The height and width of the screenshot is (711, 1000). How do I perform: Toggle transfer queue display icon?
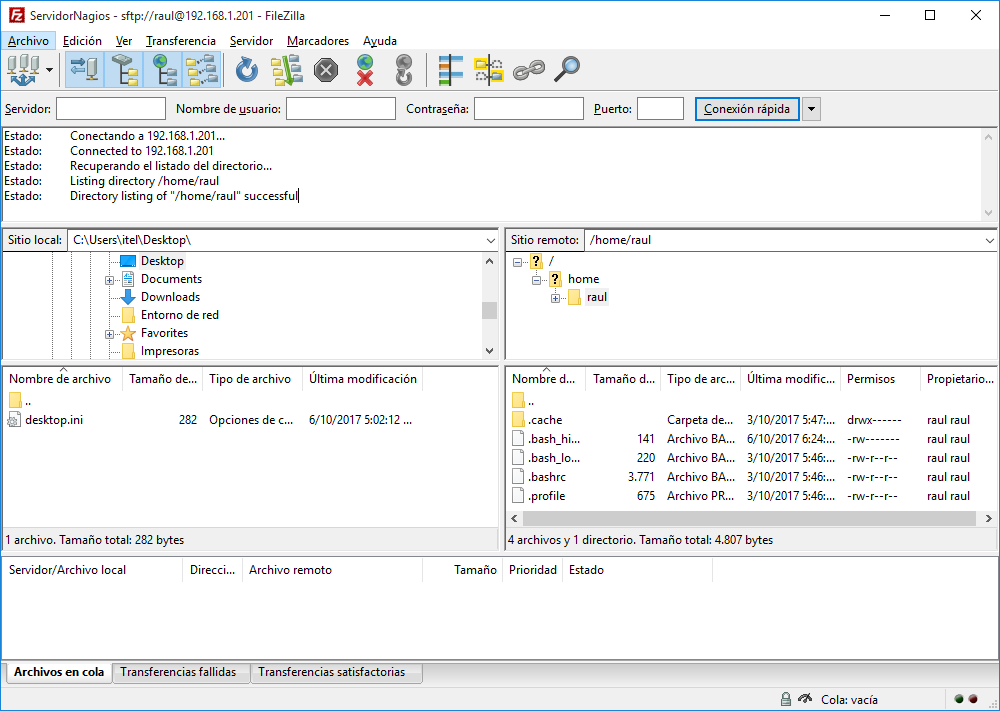click(x=202, y=70)
